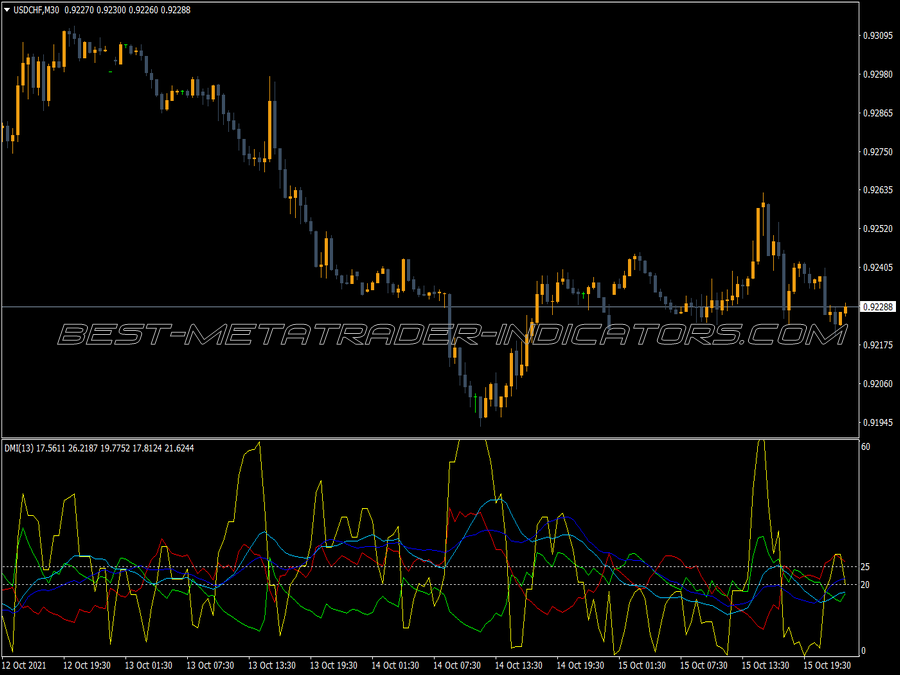900x675 pixels.
Task: Click price axis value 0.92520
Action: pos(878,228)
